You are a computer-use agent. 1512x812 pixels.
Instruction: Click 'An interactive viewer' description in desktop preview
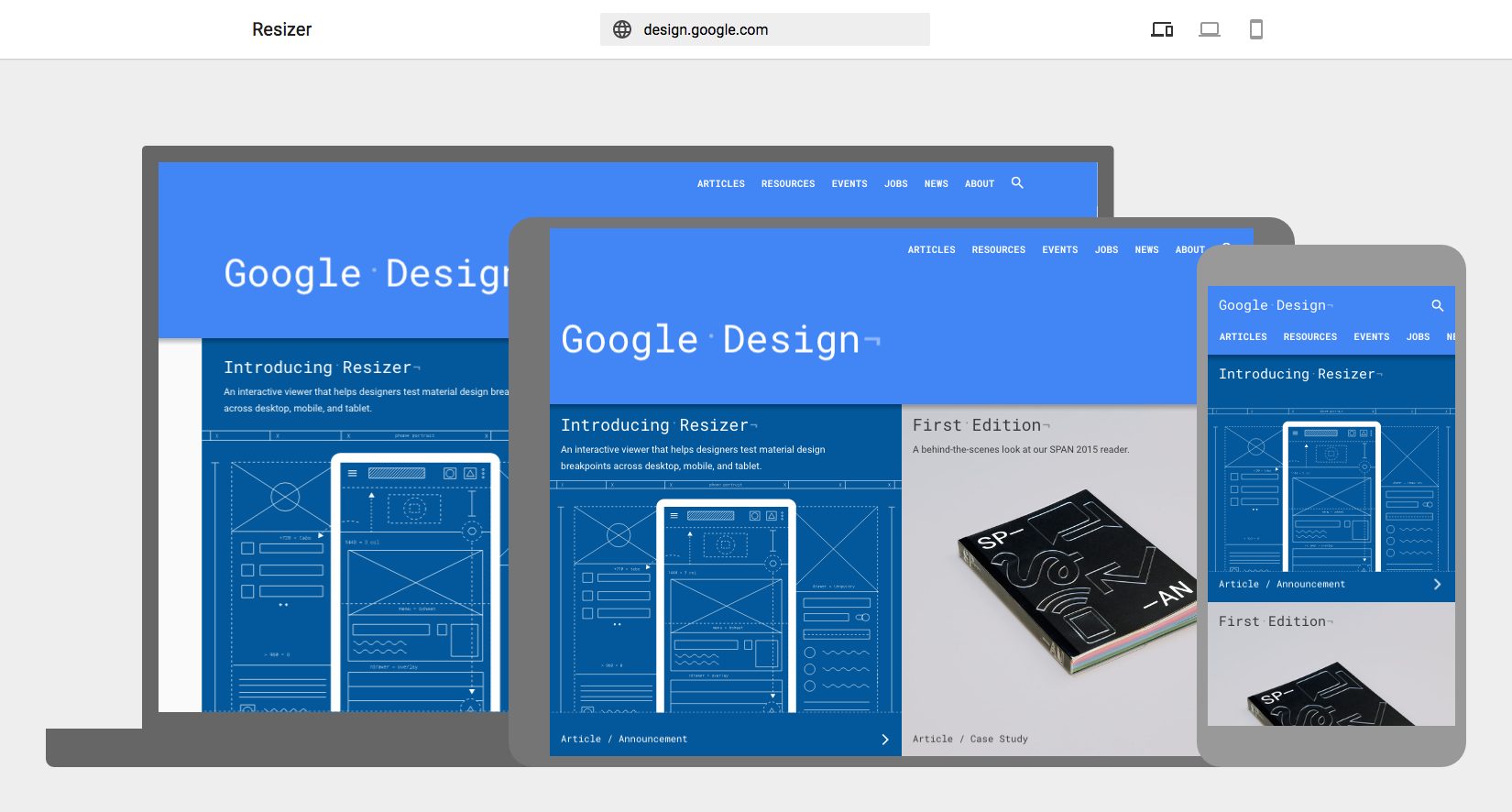pos(366,401)
